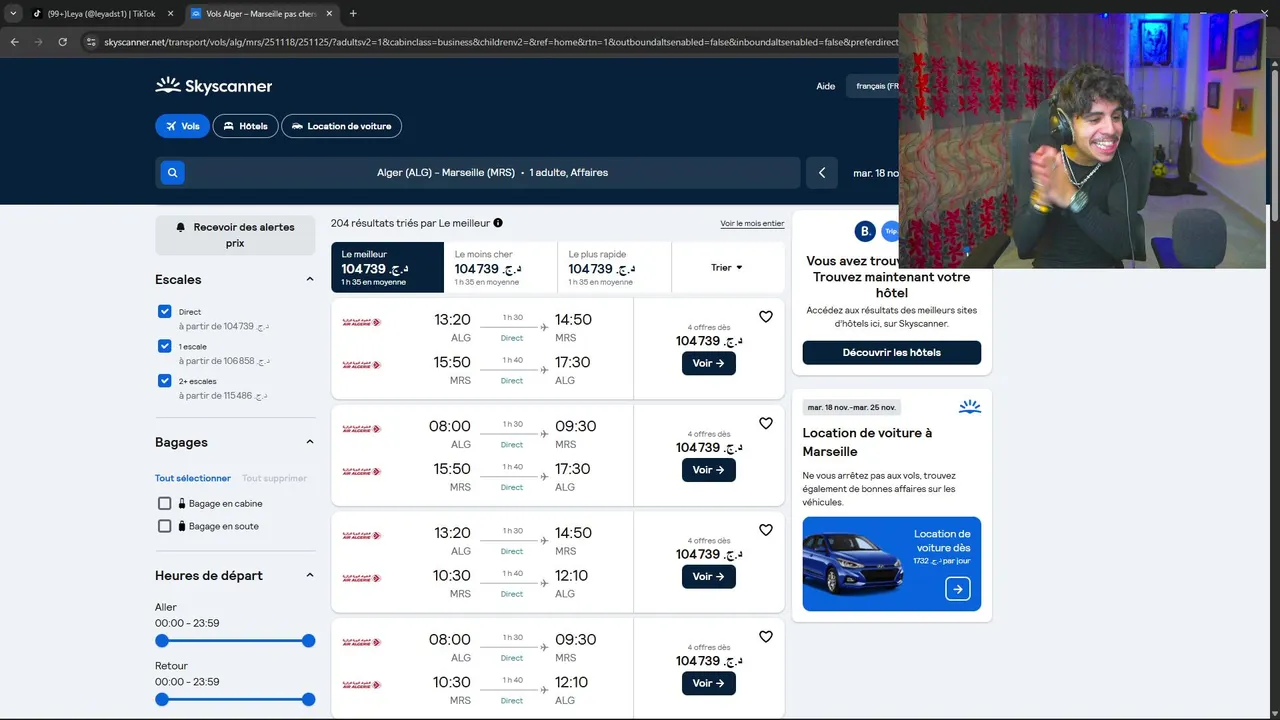Save the 08:00–09:30 / 15:50–17:30 flight heart
The width and height of the screenshot is (1280, 720).
[766, 423]
